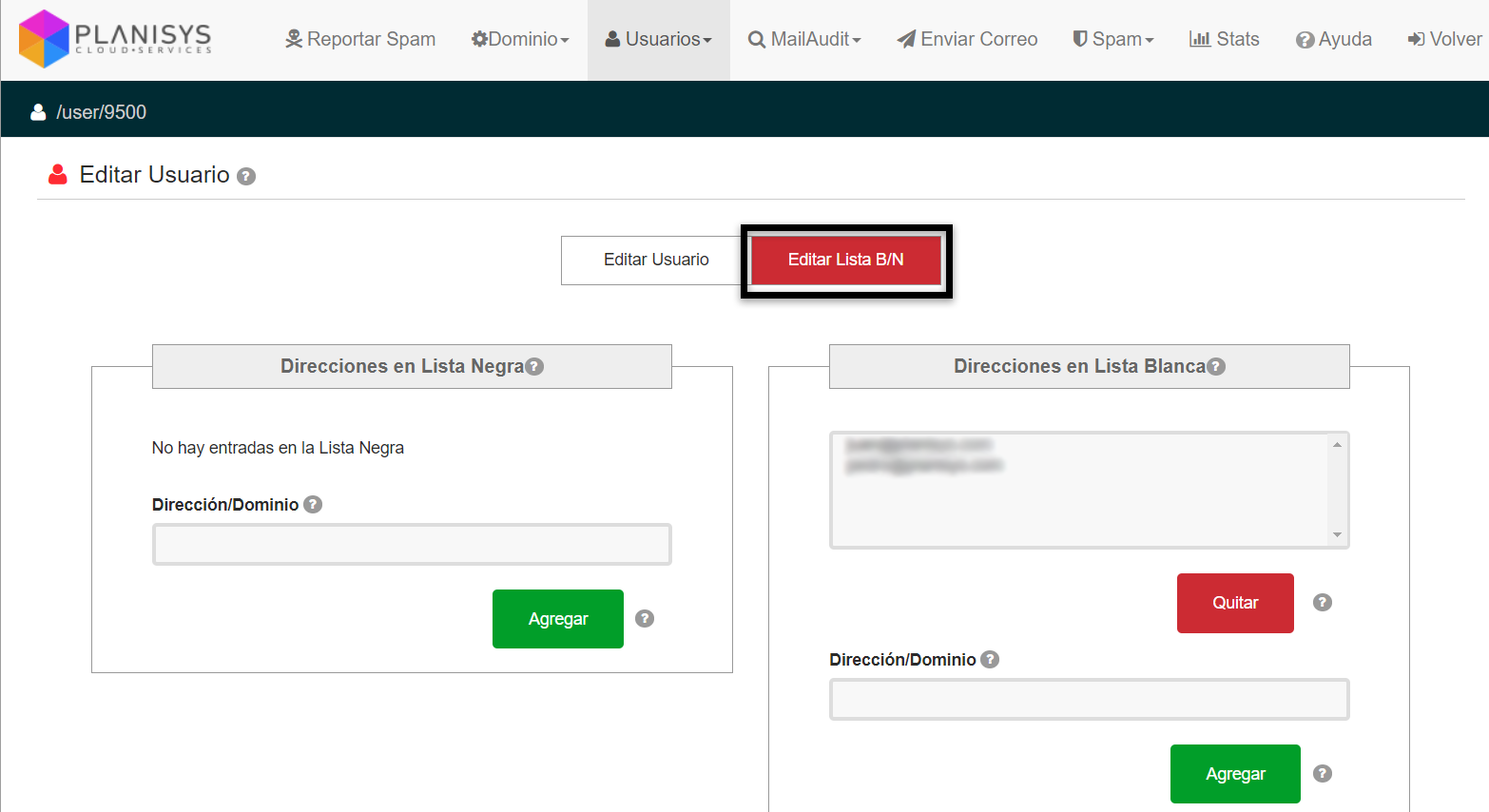Click the Volver exit icon
1489x812 pixels.
[x=1416, y=38]
